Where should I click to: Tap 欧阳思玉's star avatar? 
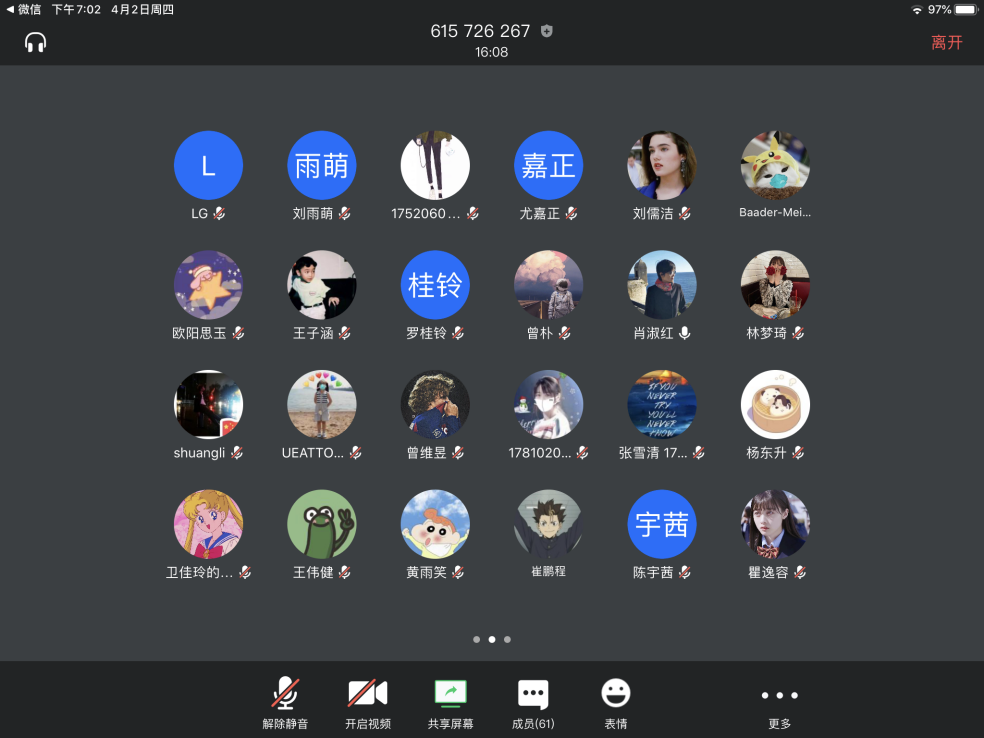point(208,285)
